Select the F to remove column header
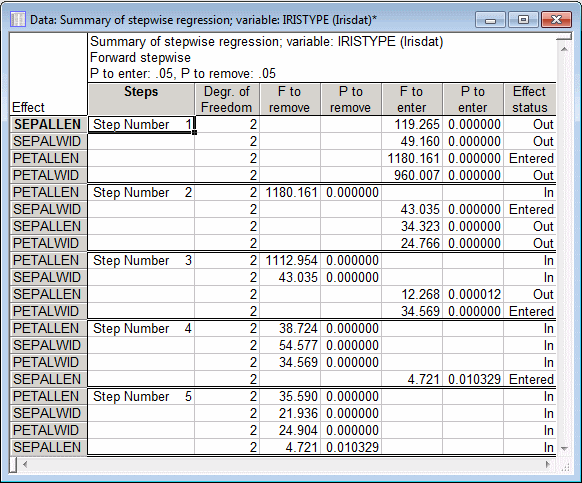The width and height of the screenshot is (582, 483). pyautogui.click(x=290, y=99)
